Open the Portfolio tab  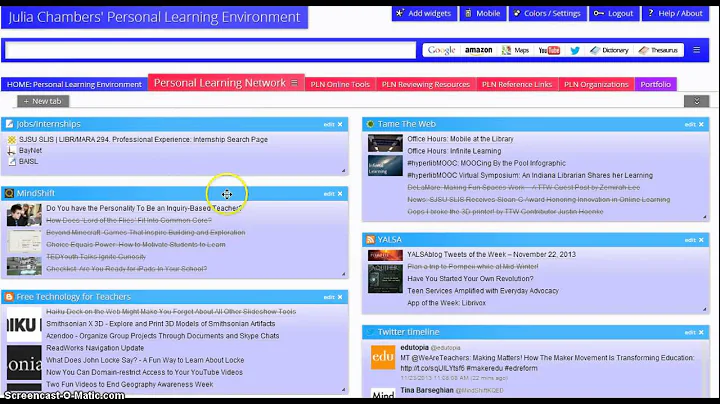656,84
